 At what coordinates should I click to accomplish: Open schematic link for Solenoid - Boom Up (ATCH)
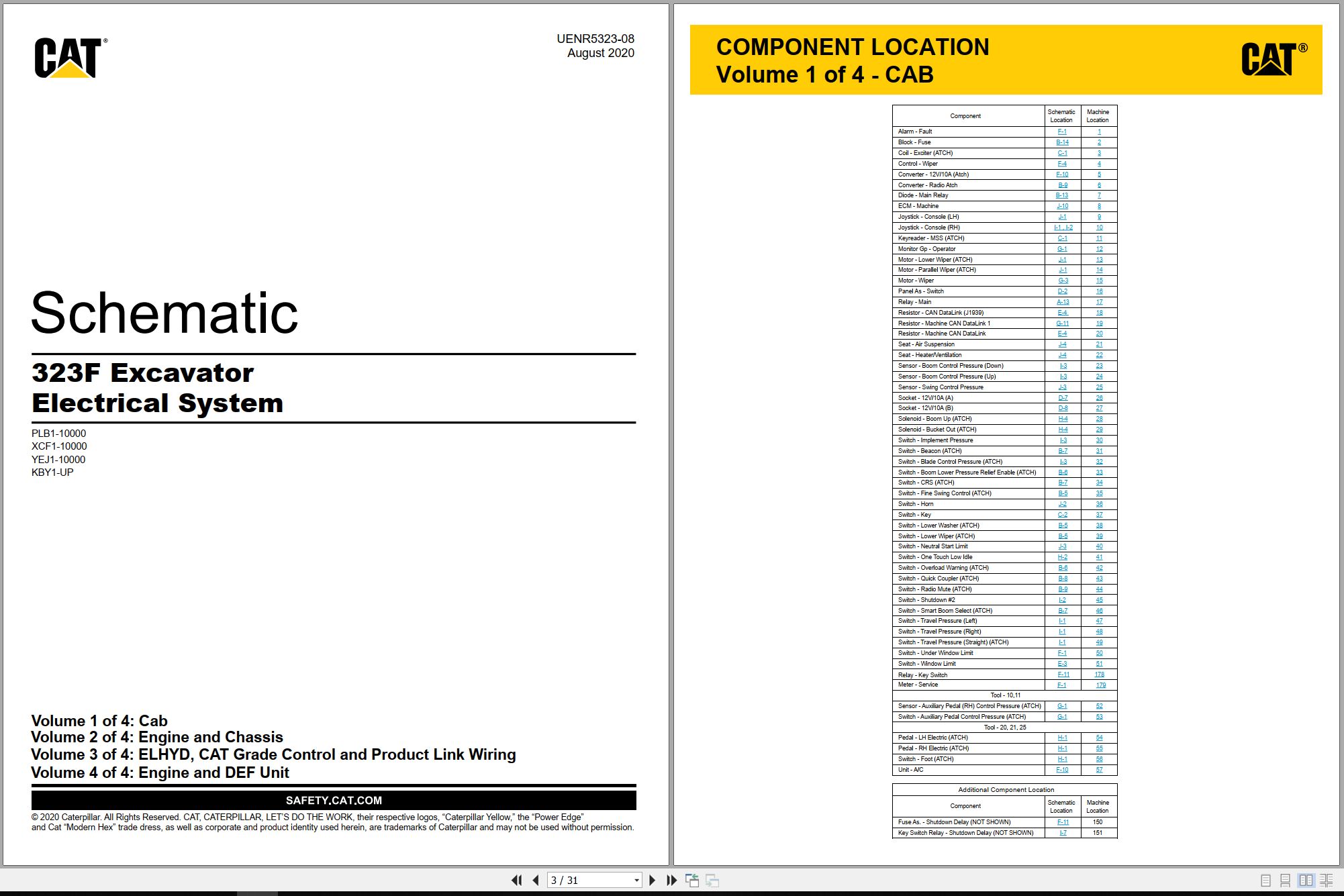(x=1063, y=419)
